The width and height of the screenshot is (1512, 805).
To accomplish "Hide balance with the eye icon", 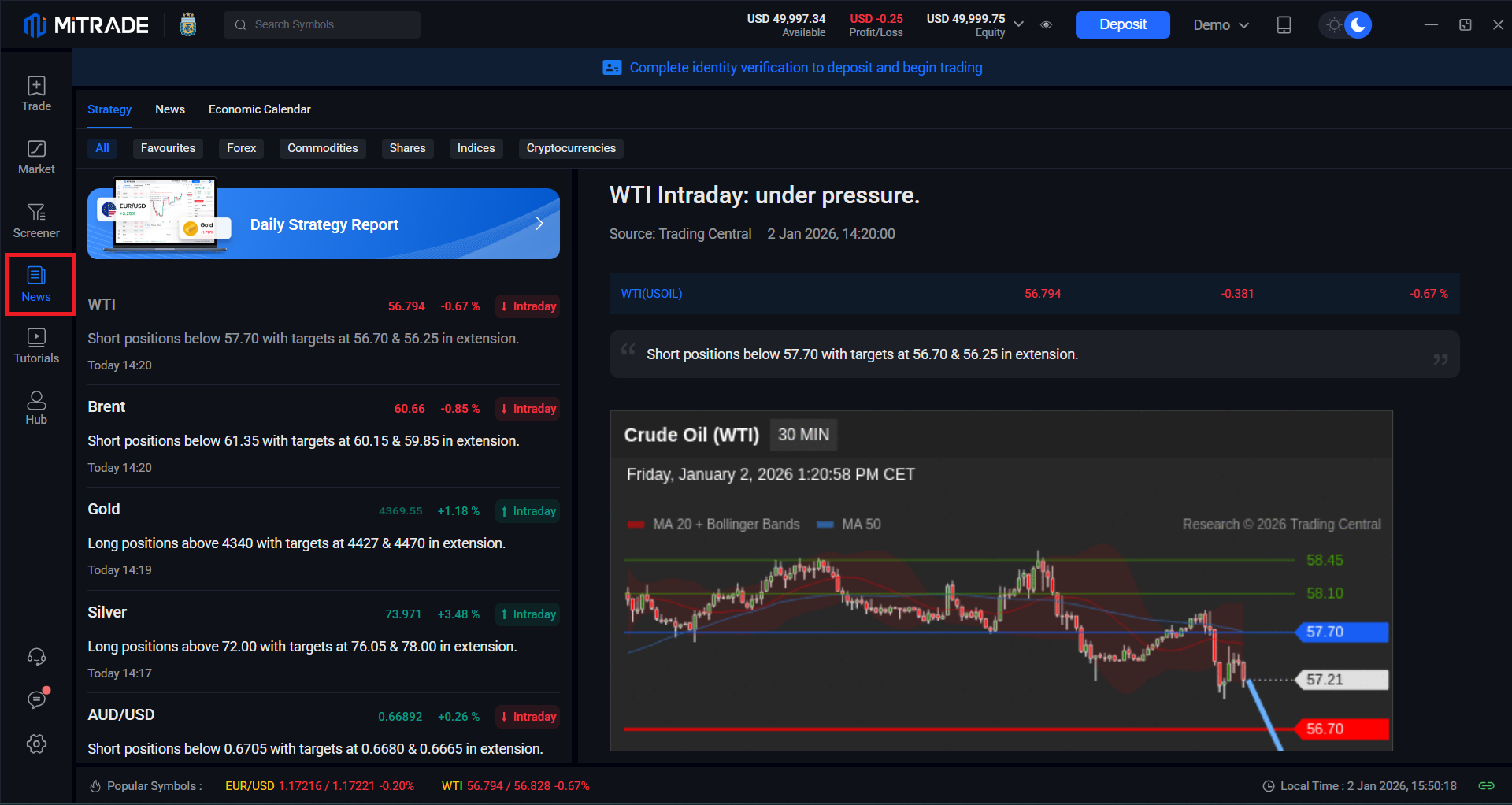I will tap(1046, 25).
